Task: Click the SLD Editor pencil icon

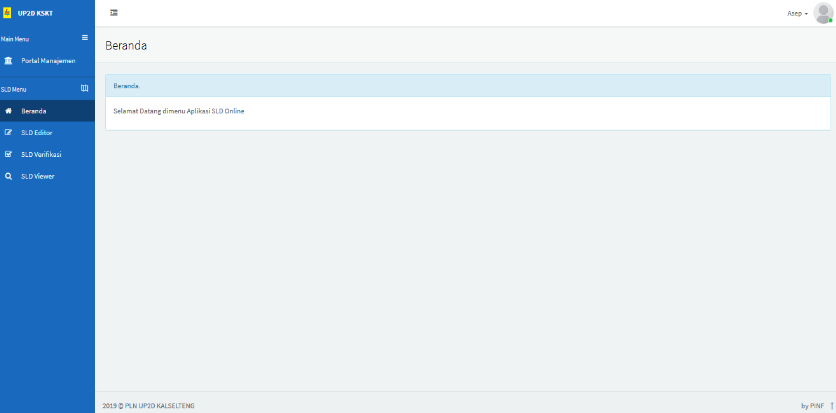Action: click(x=8, y=132)
